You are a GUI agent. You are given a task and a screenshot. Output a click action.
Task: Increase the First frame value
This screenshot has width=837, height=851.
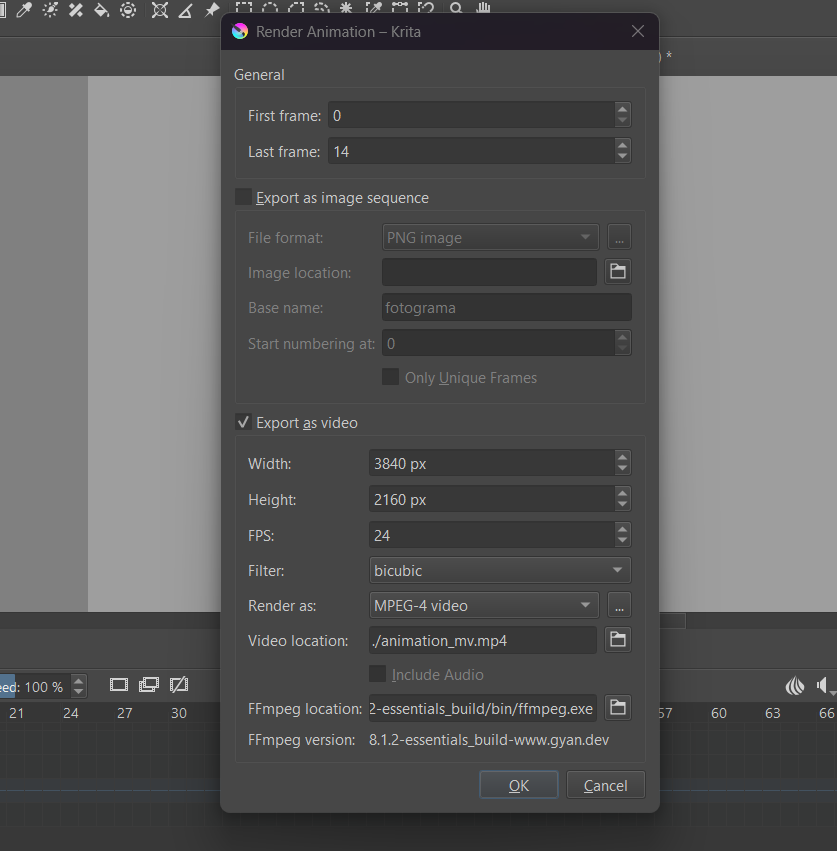(x=623, y=109)
